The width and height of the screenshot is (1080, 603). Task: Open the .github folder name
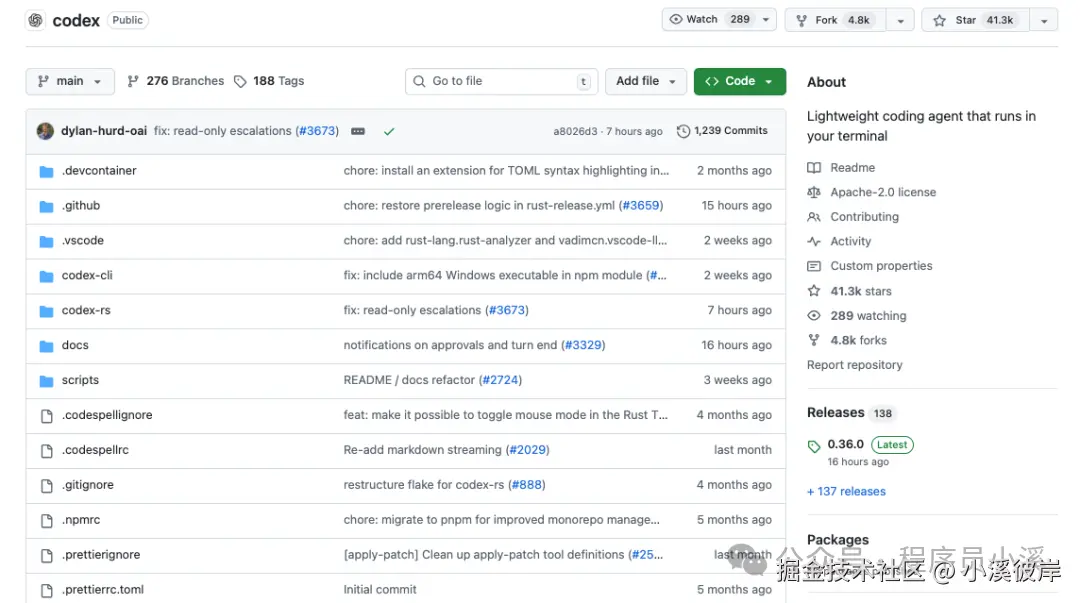tap(81, 205)
